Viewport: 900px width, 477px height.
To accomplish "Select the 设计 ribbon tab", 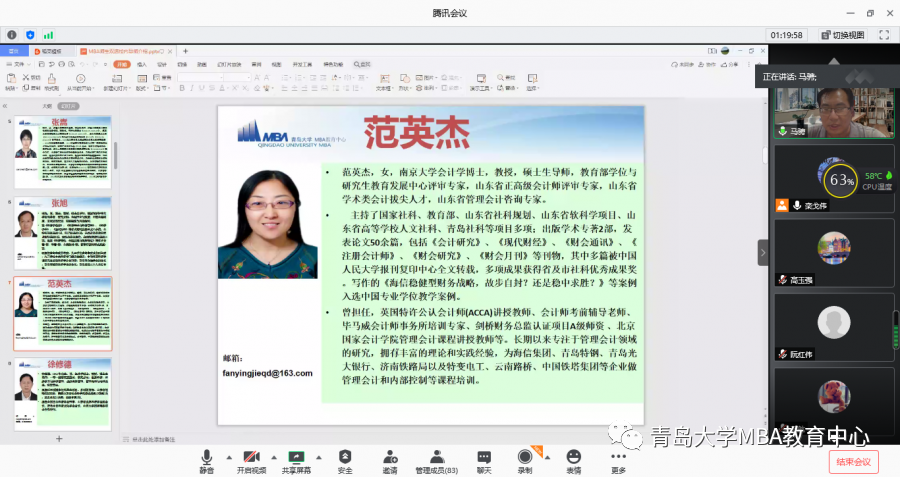I will (162, 64).
